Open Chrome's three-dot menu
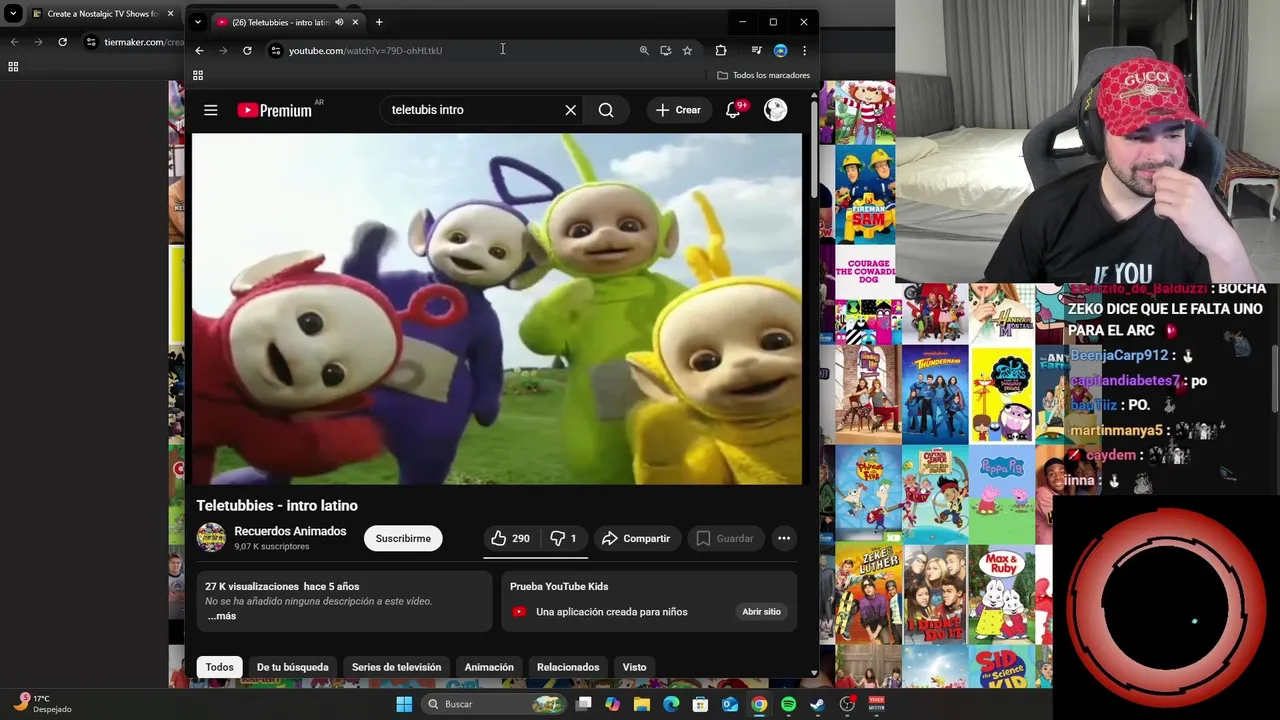The image size is (1280, 720). (804, 50)
